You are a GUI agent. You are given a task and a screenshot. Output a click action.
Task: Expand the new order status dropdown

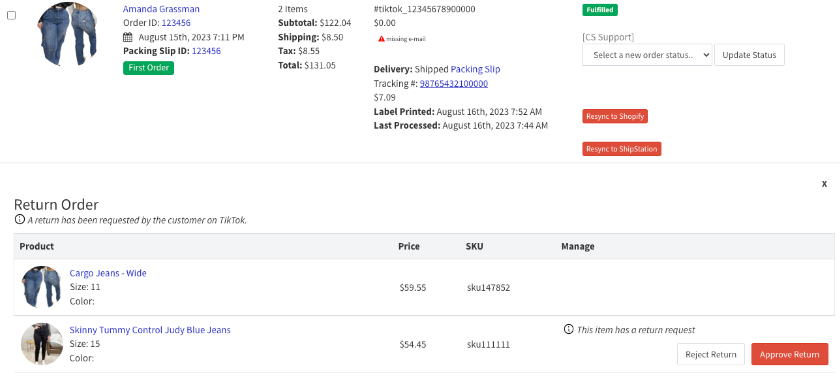(x=647, y=55)
